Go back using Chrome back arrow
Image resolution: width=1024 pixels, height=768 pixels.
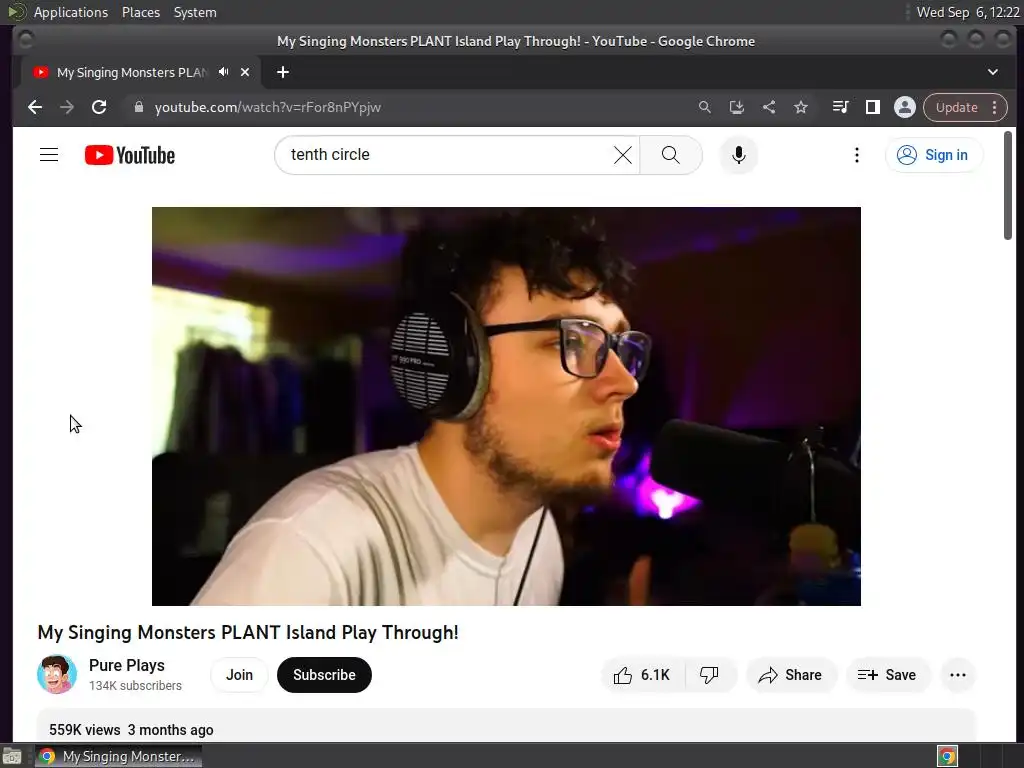coord(35,107)
